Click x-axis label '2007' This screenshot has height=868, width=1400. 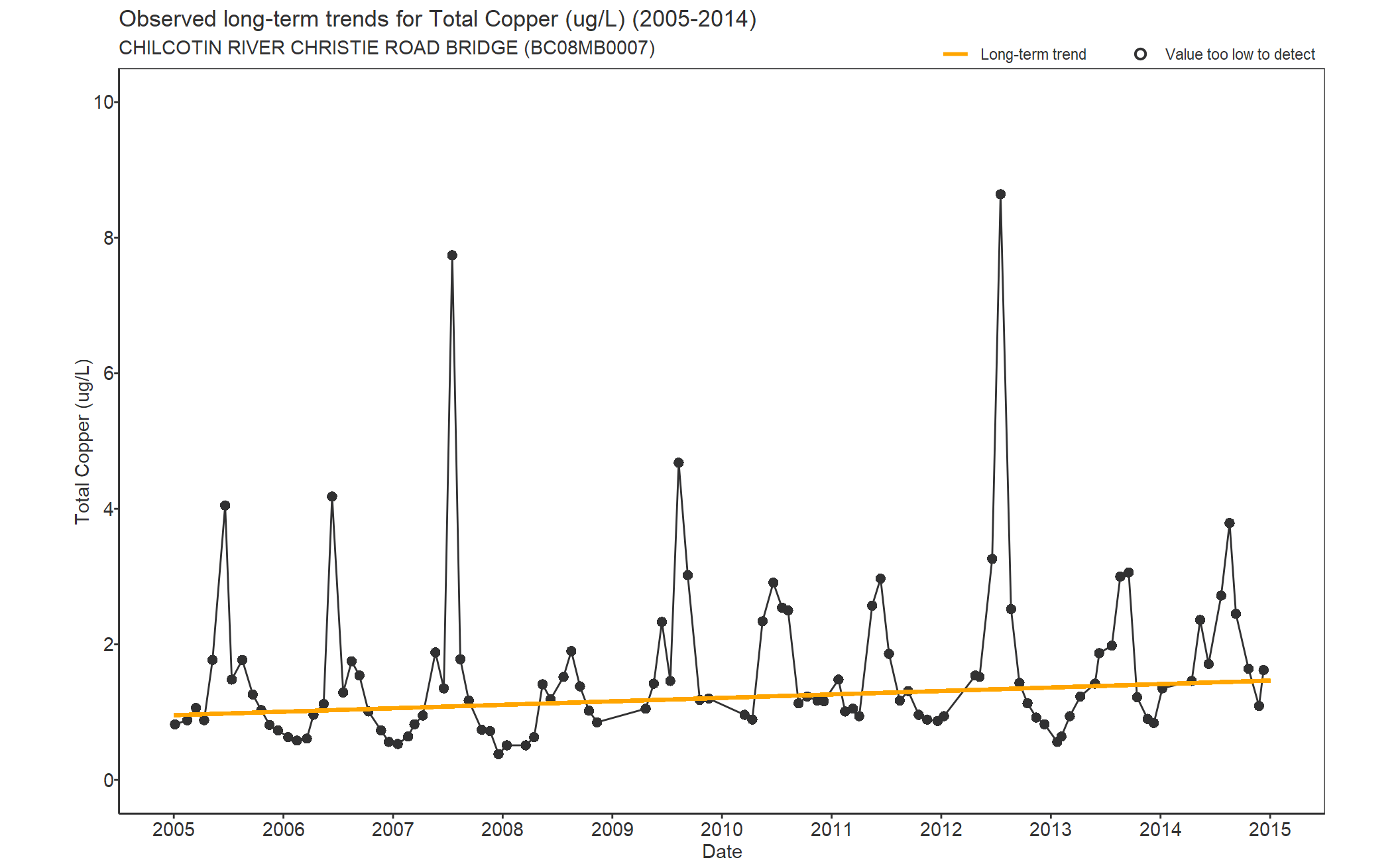tap(392, 830)
